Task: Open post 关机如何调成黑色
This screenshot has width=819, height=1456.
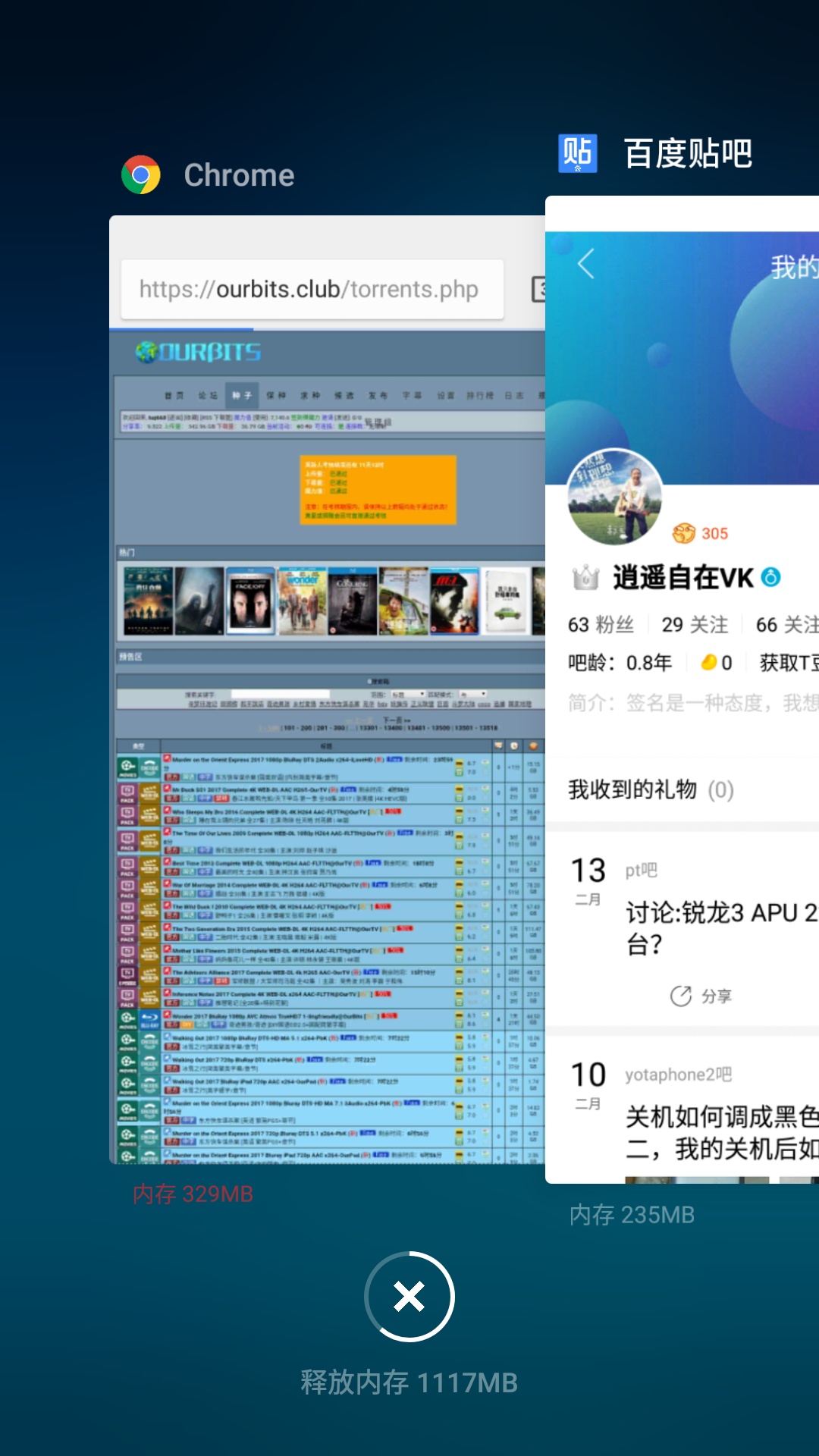Action: pyautogui.click(x=722, y=1133)
